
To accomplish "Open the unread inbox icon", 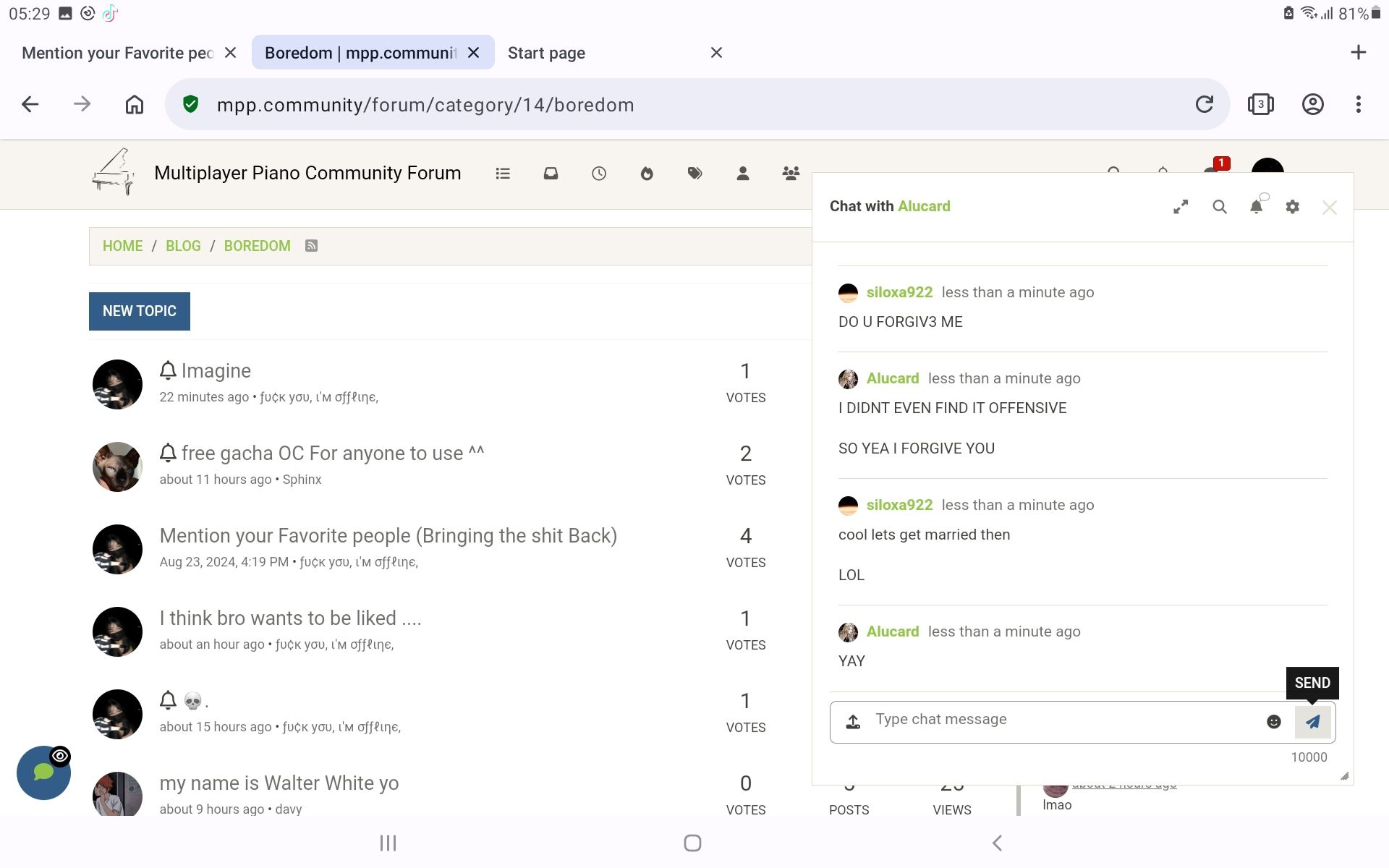I will pos(551,174).
